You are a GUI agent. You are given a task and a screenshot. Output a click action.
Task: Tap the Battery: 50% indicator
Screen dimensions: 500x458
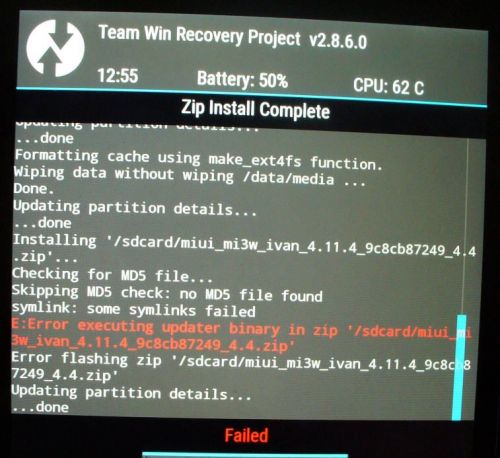pos(242,80)
